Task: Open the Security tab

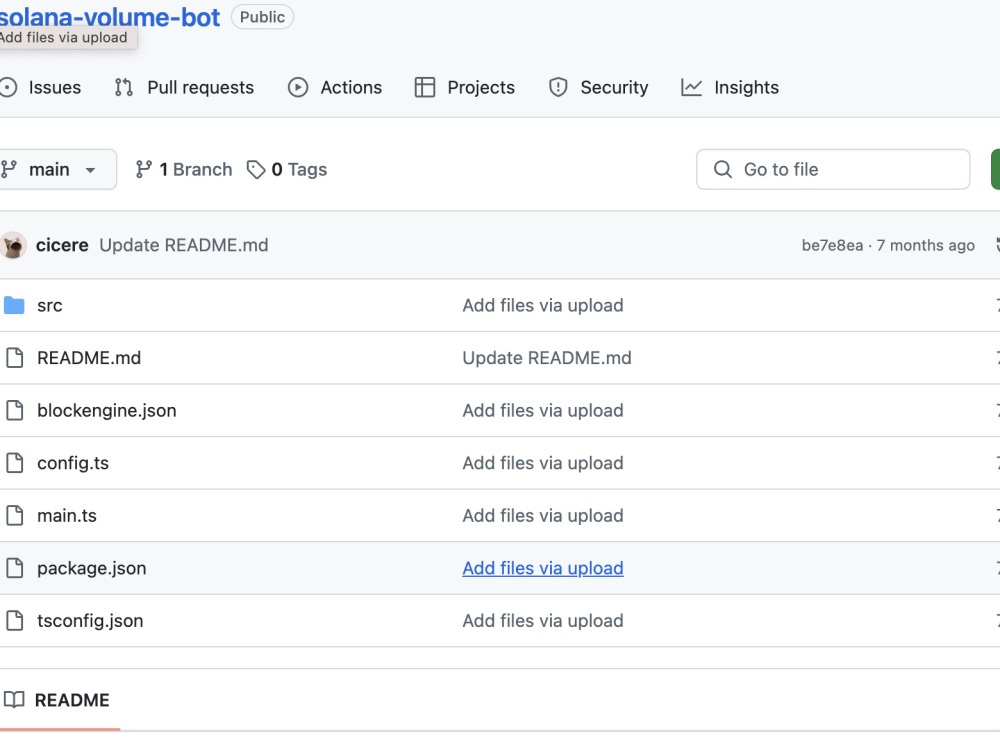Action: (598, 87)
